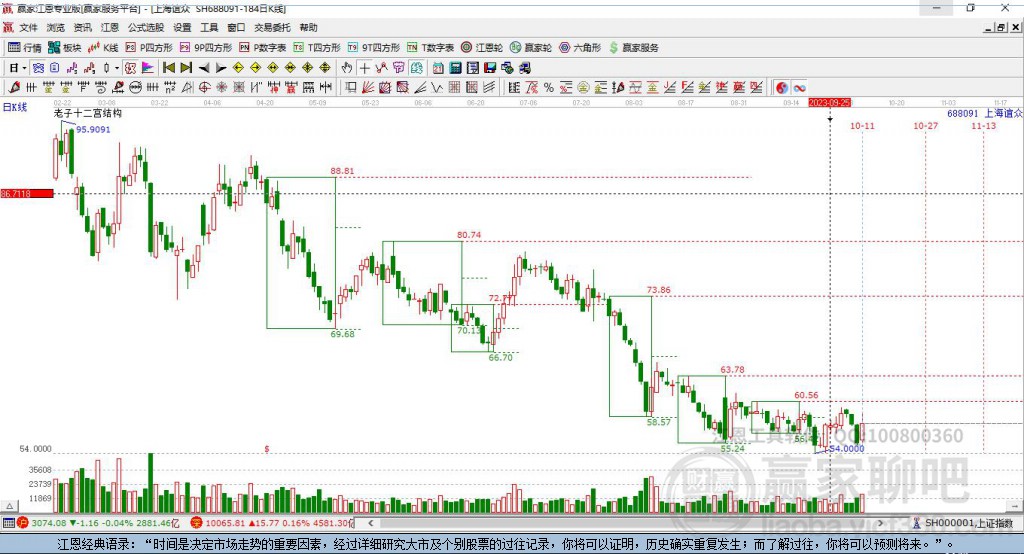Toggle the blue-red infinity loop icon
This screenshot has height=554, width=1024.
[x=799, y=88]
